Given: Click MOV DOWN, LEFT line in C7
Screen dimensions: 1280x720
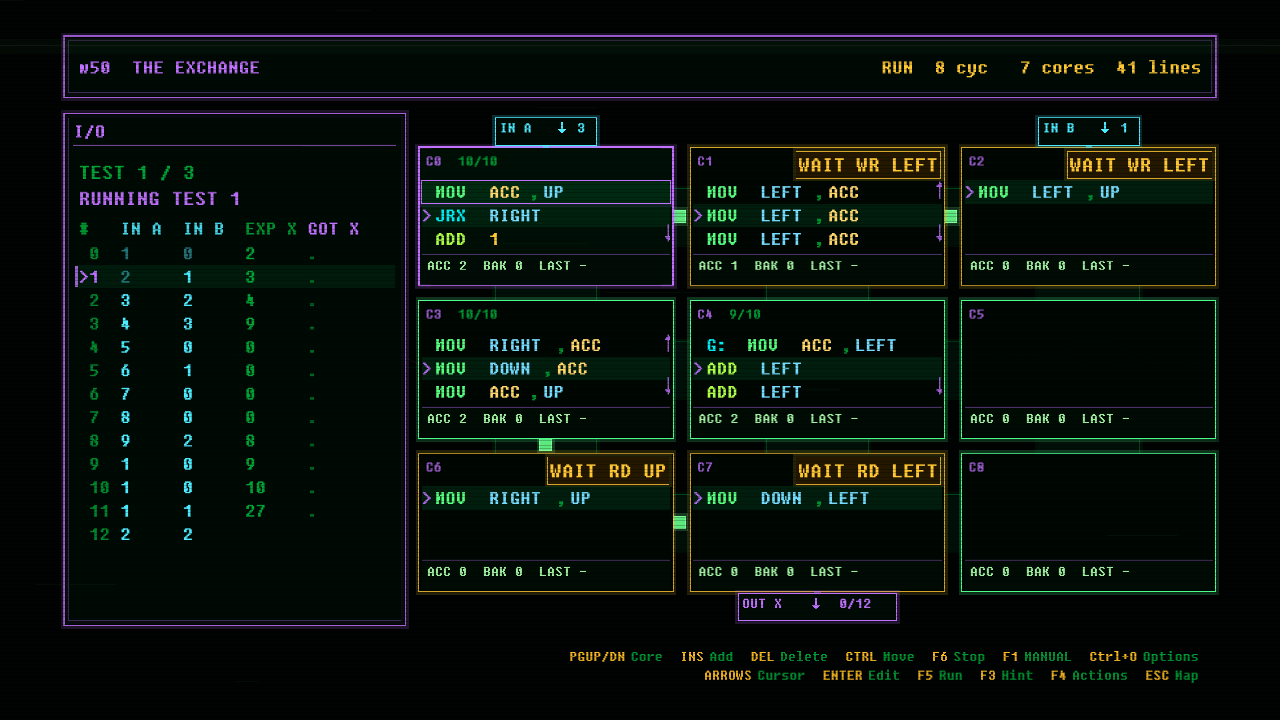Looking at the screenshot, I should (x=817, y=498).
